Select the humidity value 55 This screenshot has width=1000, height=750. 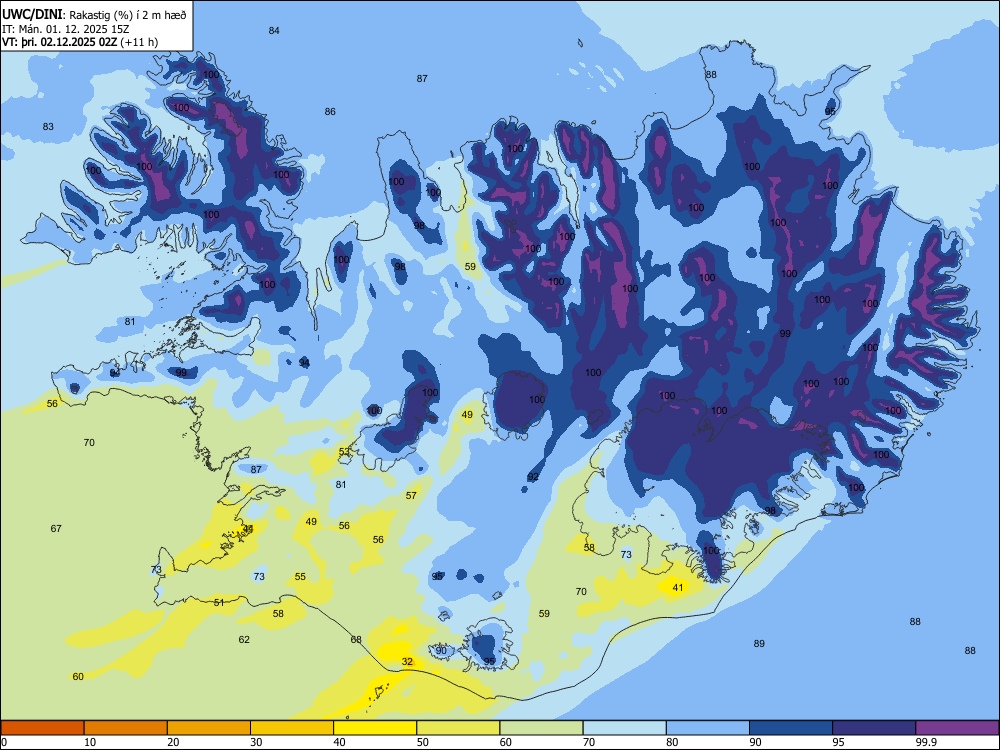click(x=300, y=577)
